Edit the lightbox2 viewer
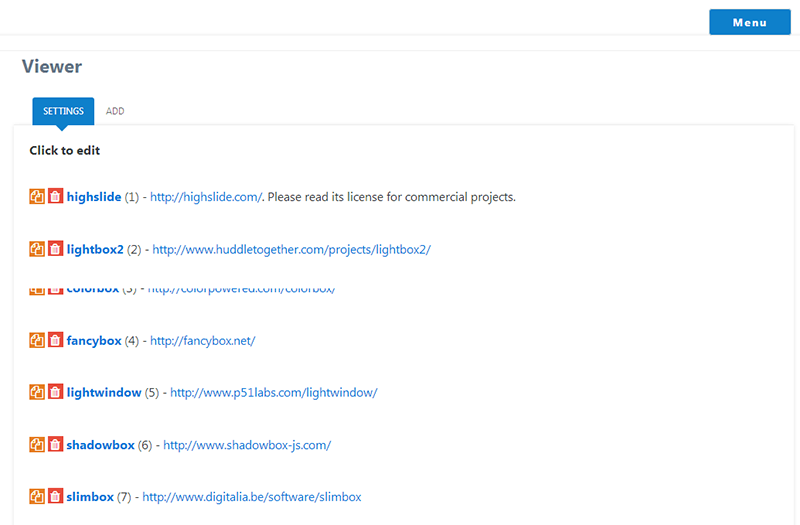Screen dimensions: 800x525 pyautogui.click(x=95, y=249)
